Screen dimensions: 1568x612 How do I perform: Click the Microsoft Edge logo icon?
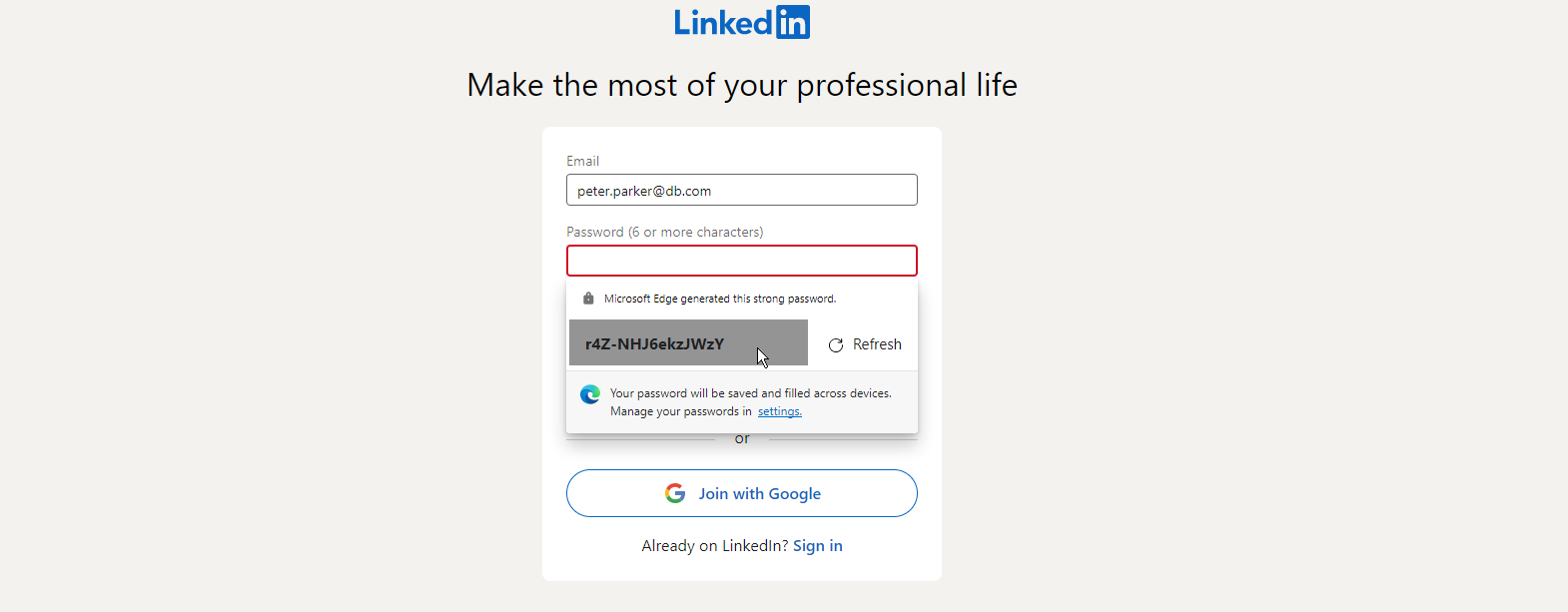click(590, 394)
